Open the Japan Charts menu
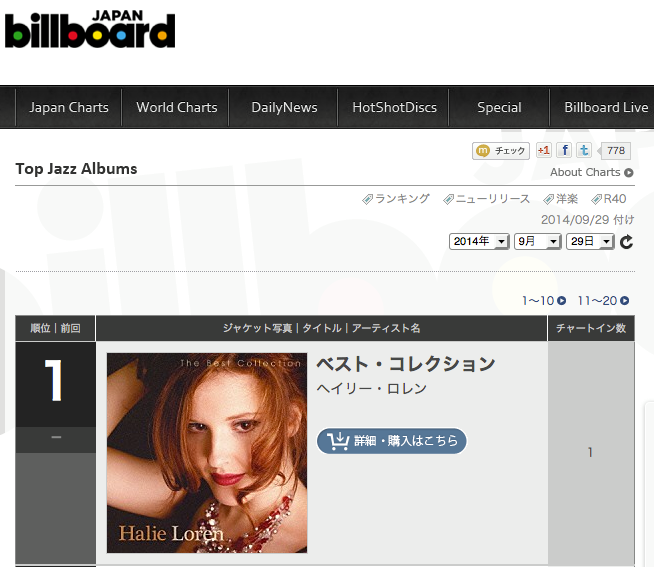Screen dimensions: 654x567 pos(69,107)
